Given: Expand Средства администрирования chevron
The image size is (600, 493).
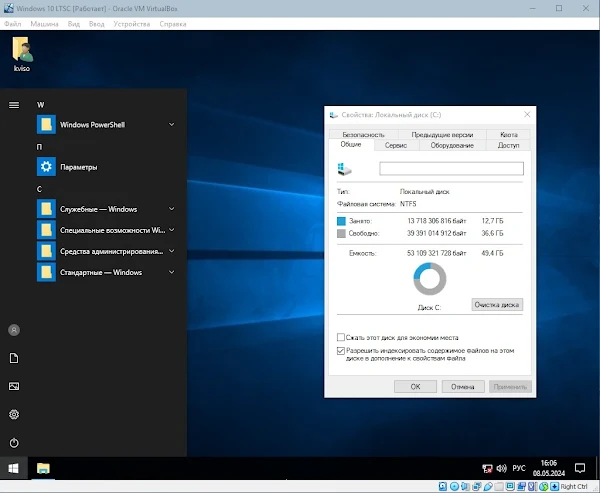Looking at the screenshot, I should (171, 251).
